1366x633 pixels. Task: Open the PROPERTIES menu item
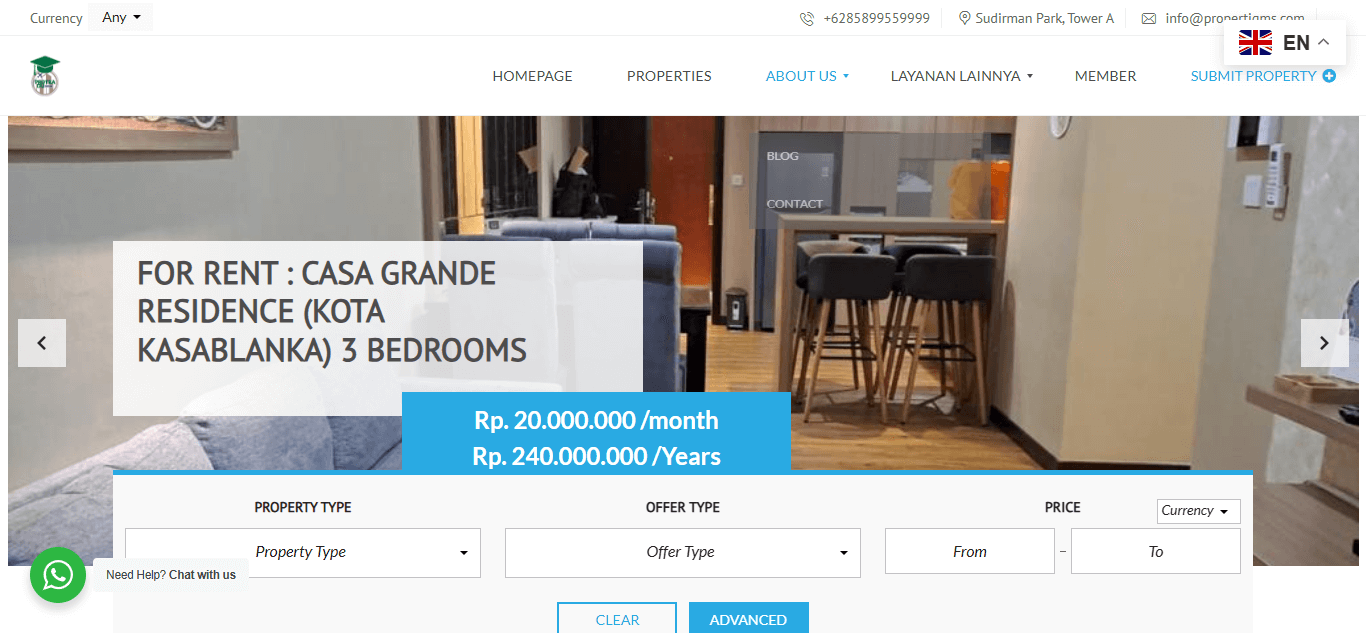click(x=669, y=76)
